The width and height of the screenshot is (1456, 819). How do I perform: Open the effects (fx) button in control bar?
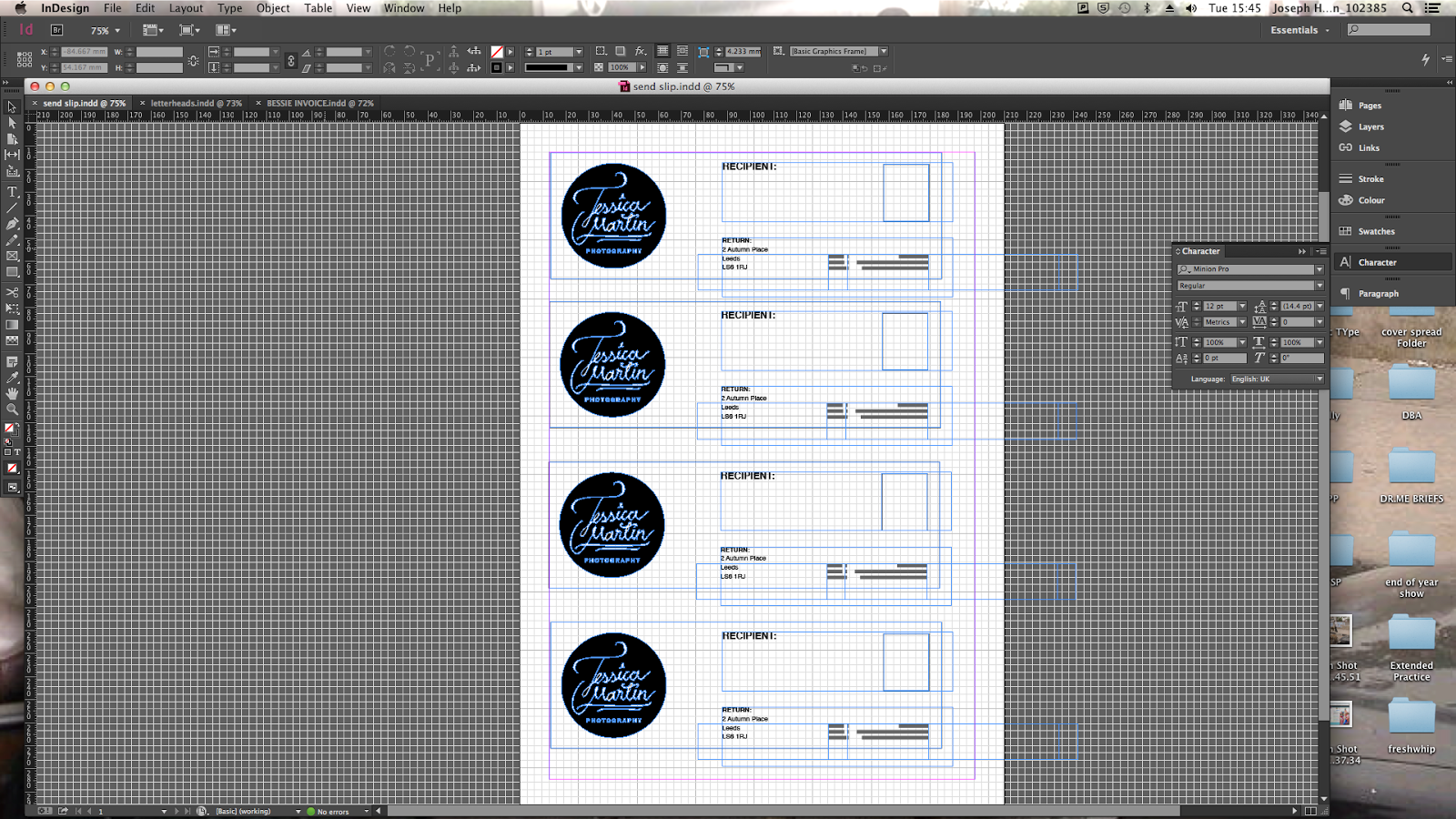(x=641, y=51)
